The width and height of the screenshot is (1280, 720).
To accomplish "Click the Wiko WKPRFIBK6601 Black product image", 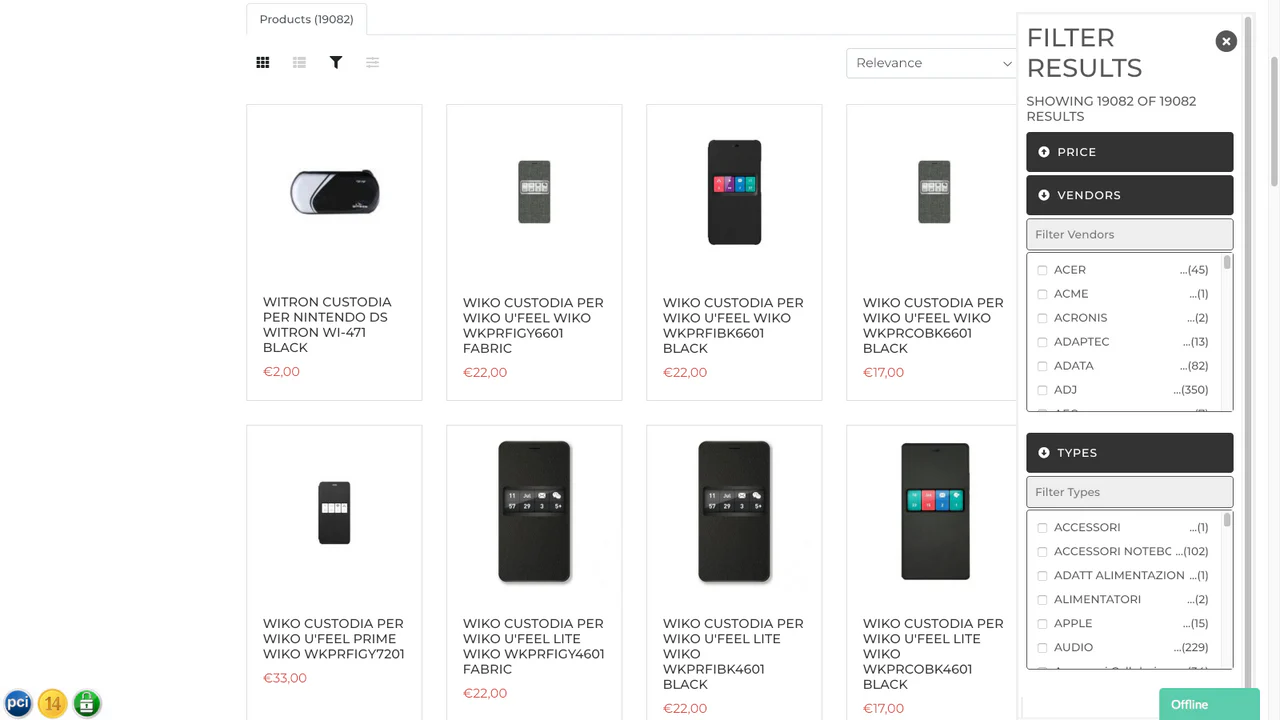I will [734, 192].
